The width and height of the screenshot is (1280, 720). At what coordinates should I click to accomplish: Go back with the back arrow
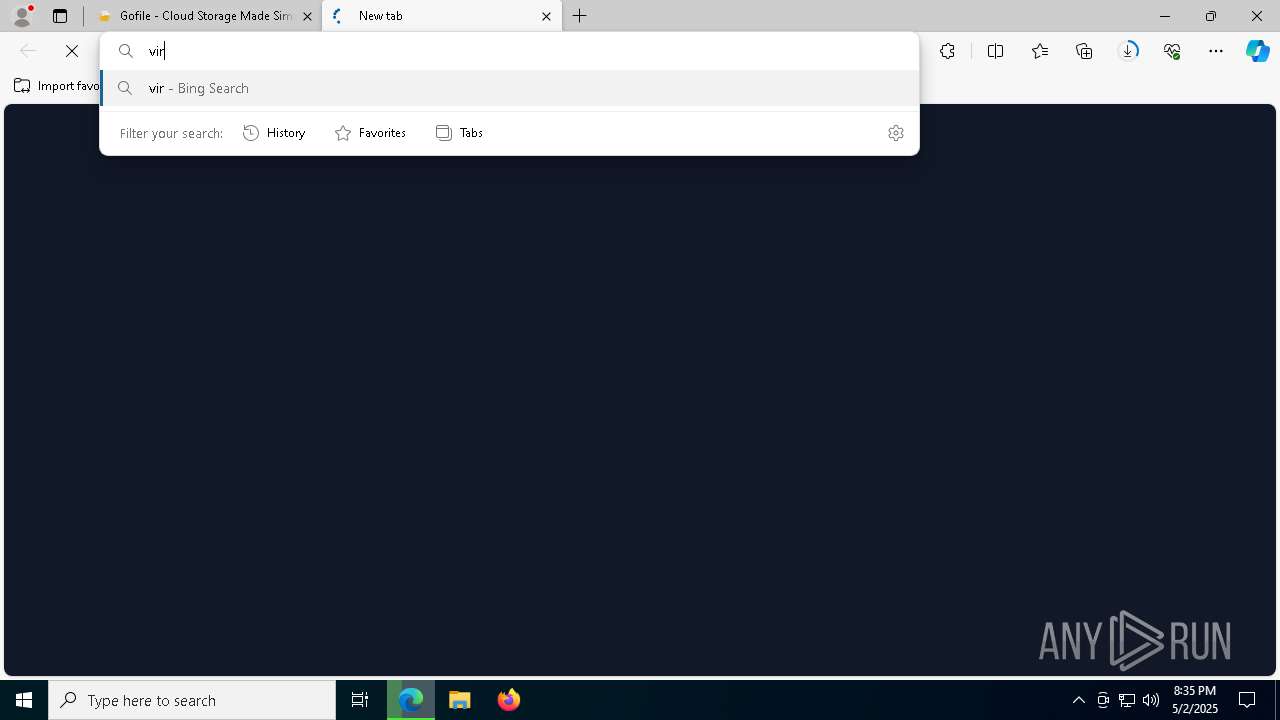pyautogui.click(x=28, y=51)
